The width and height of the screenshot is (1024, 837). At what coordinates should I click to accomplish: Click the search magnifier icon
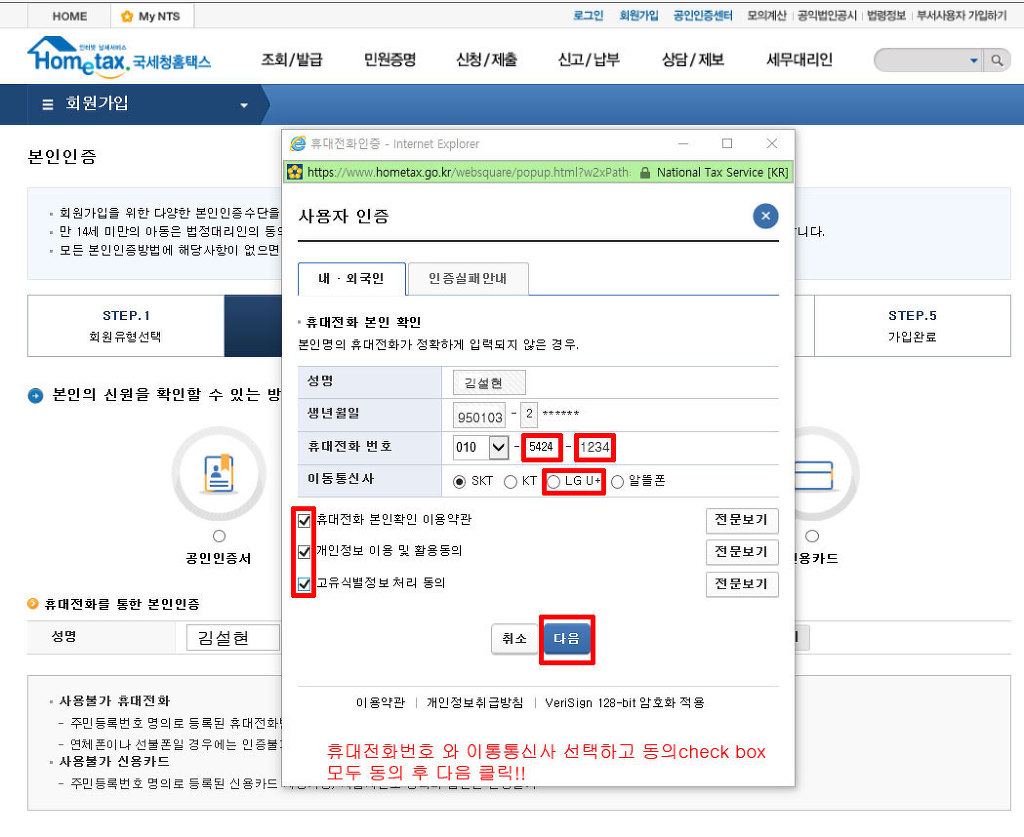point(997,60)
